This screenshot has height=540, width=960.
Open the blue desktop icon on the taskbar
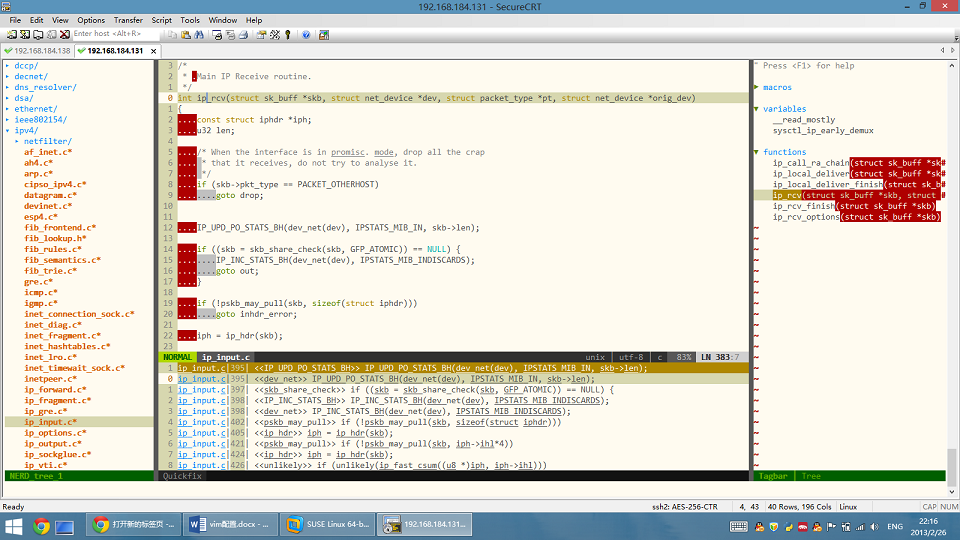64,527
